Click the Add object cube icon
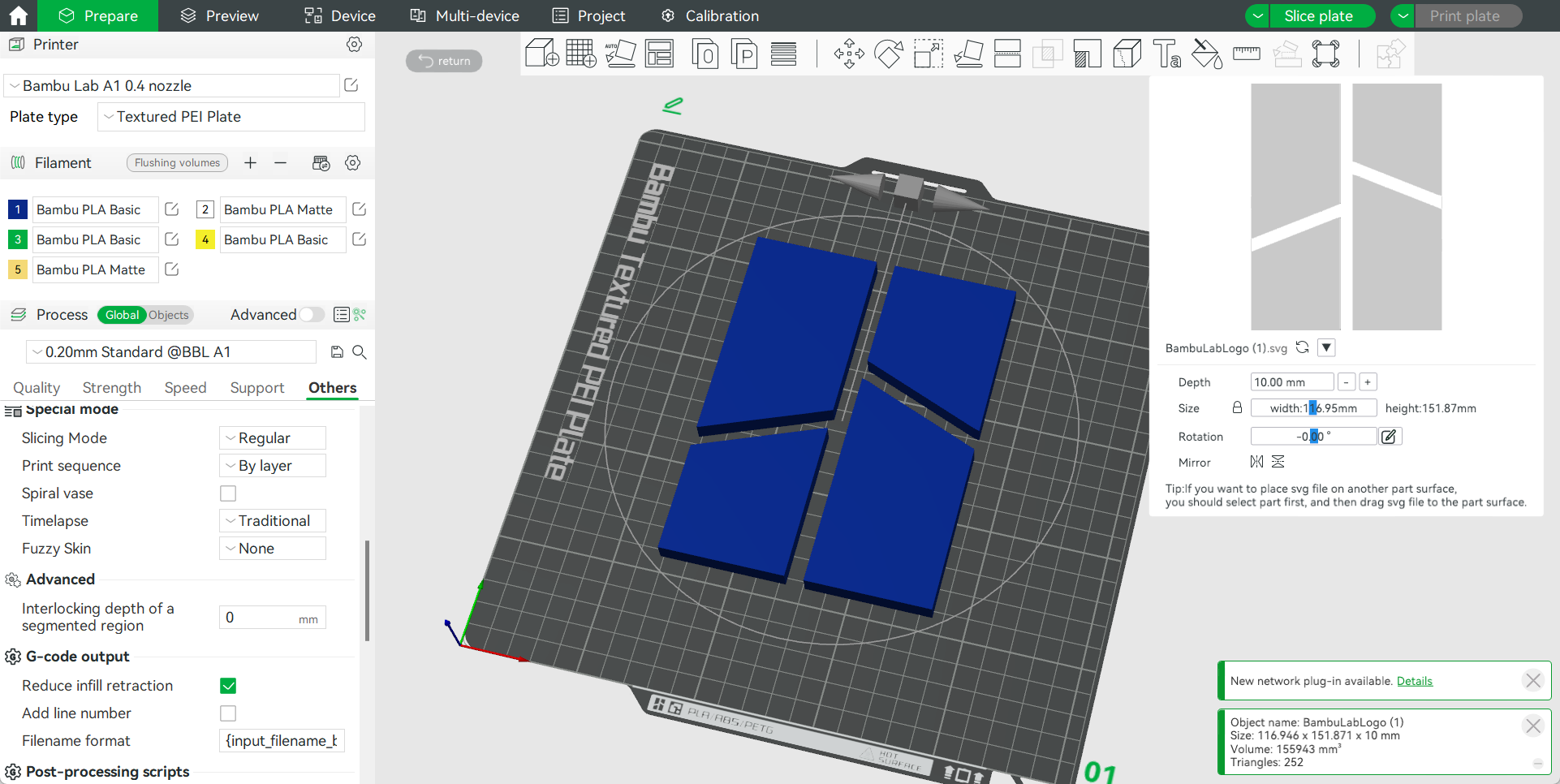This screenshot has width=1560, height=784. 541,54
